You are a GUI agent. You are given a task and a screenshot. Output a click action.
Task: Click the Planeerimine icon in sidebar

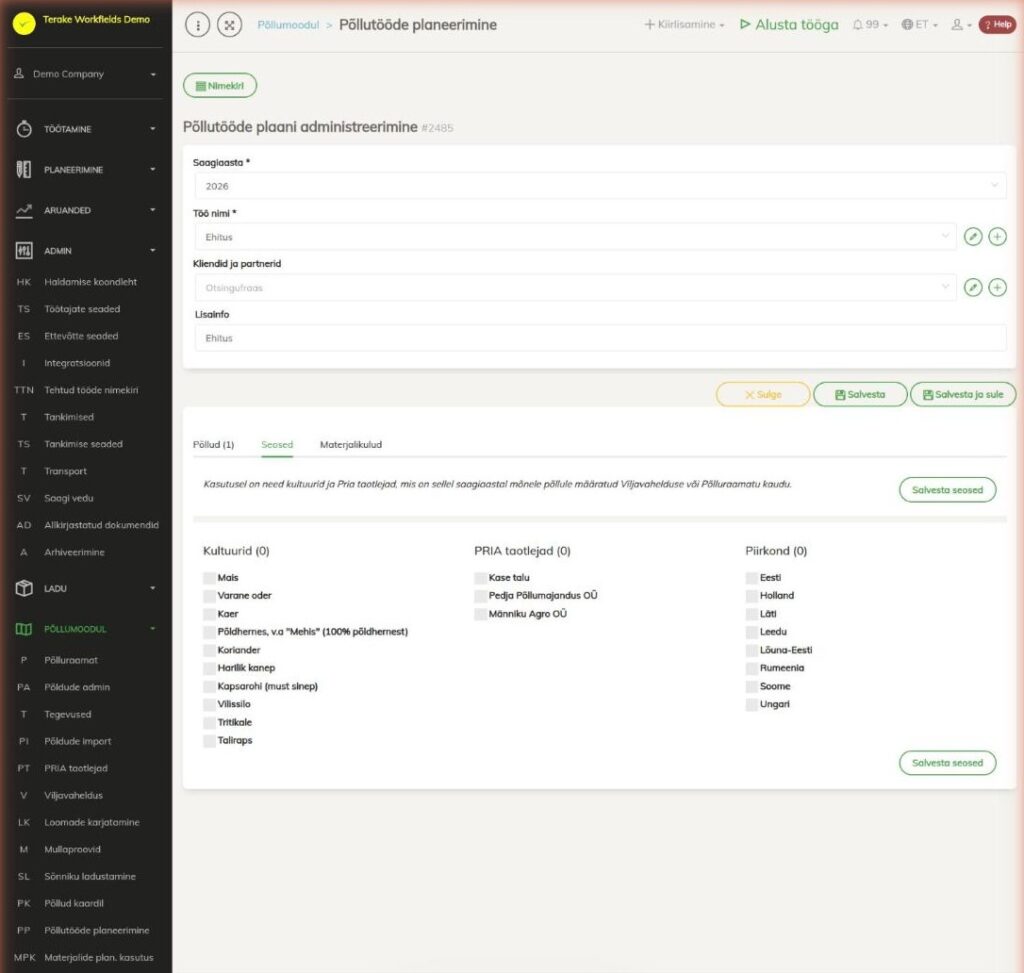pos(24,170)
